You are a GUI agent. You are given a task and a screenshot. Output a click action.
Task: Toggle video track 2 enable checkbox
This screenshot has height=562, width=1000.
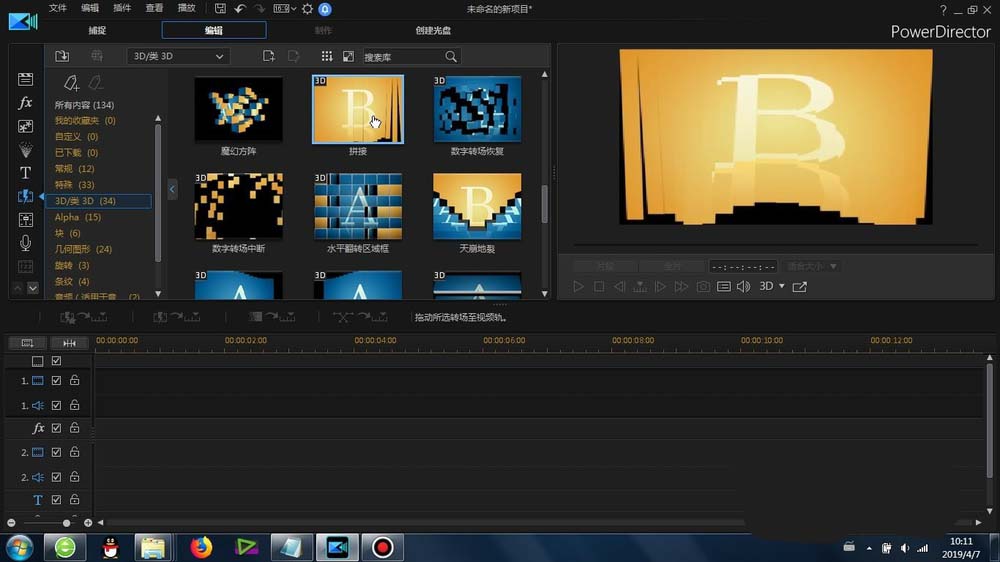click(56, 452)
